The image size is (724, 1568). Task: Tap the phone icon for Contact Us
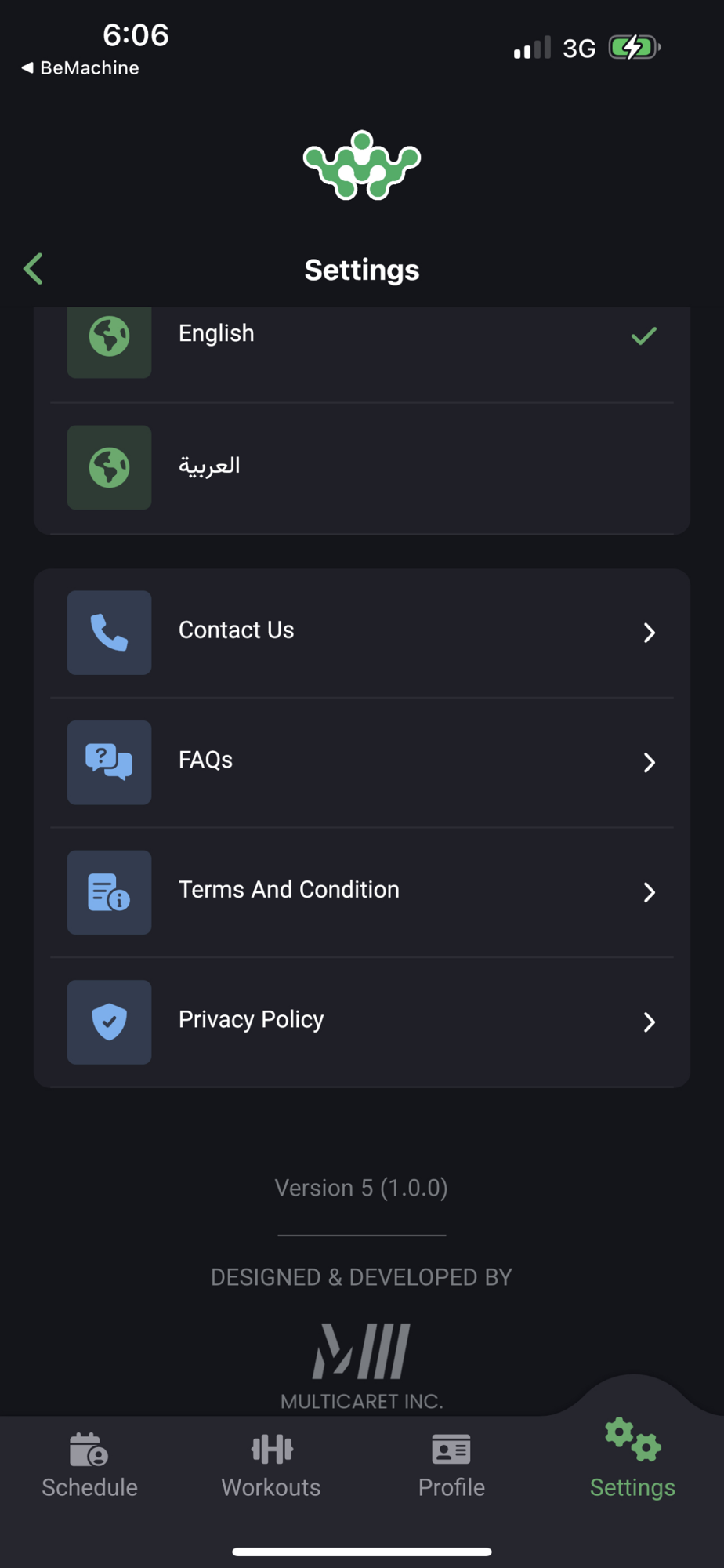click(109, 633)
